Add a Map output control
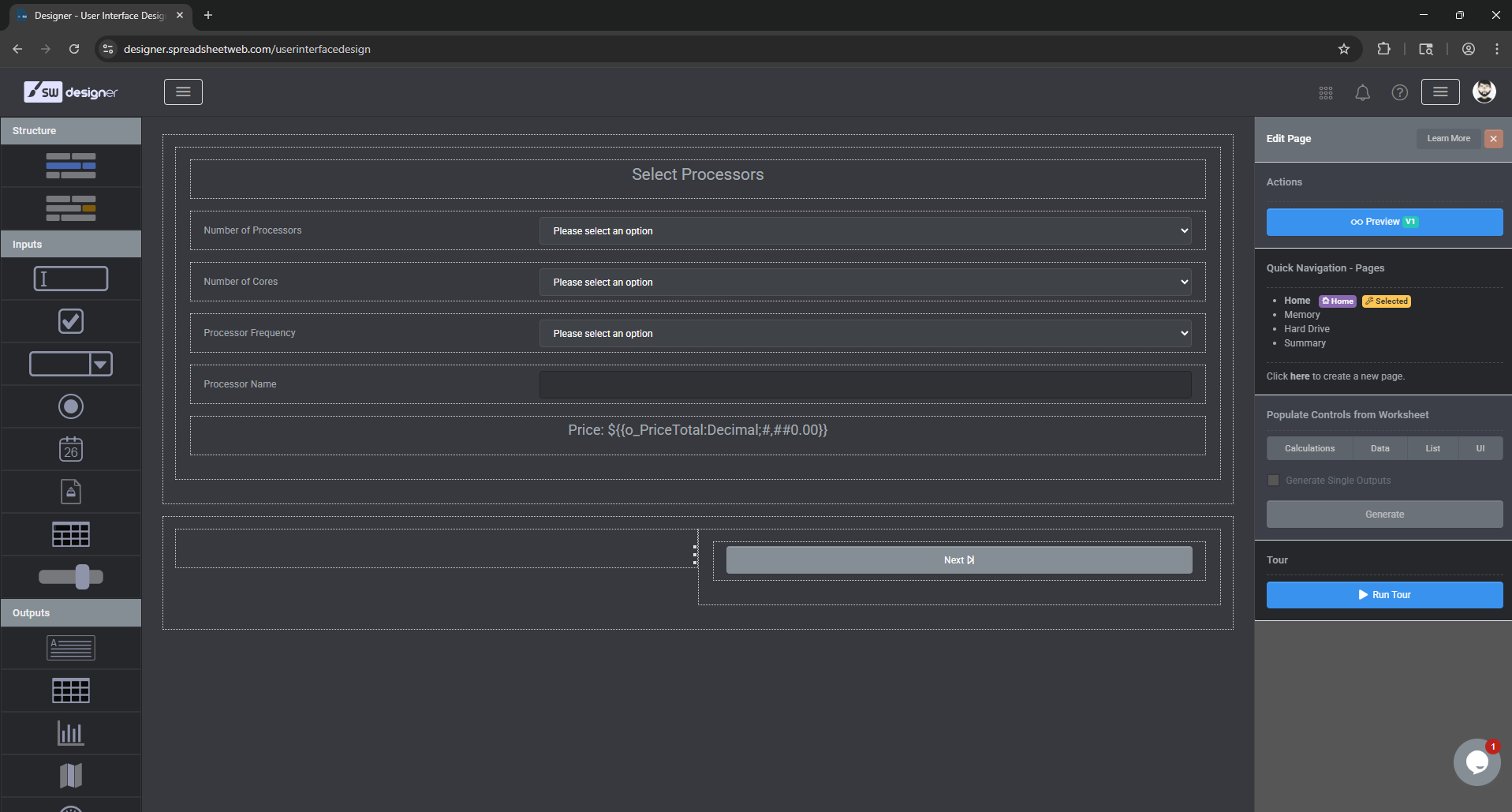The width and height of the screenshot is (1512, 812). (x=70, y=775)
